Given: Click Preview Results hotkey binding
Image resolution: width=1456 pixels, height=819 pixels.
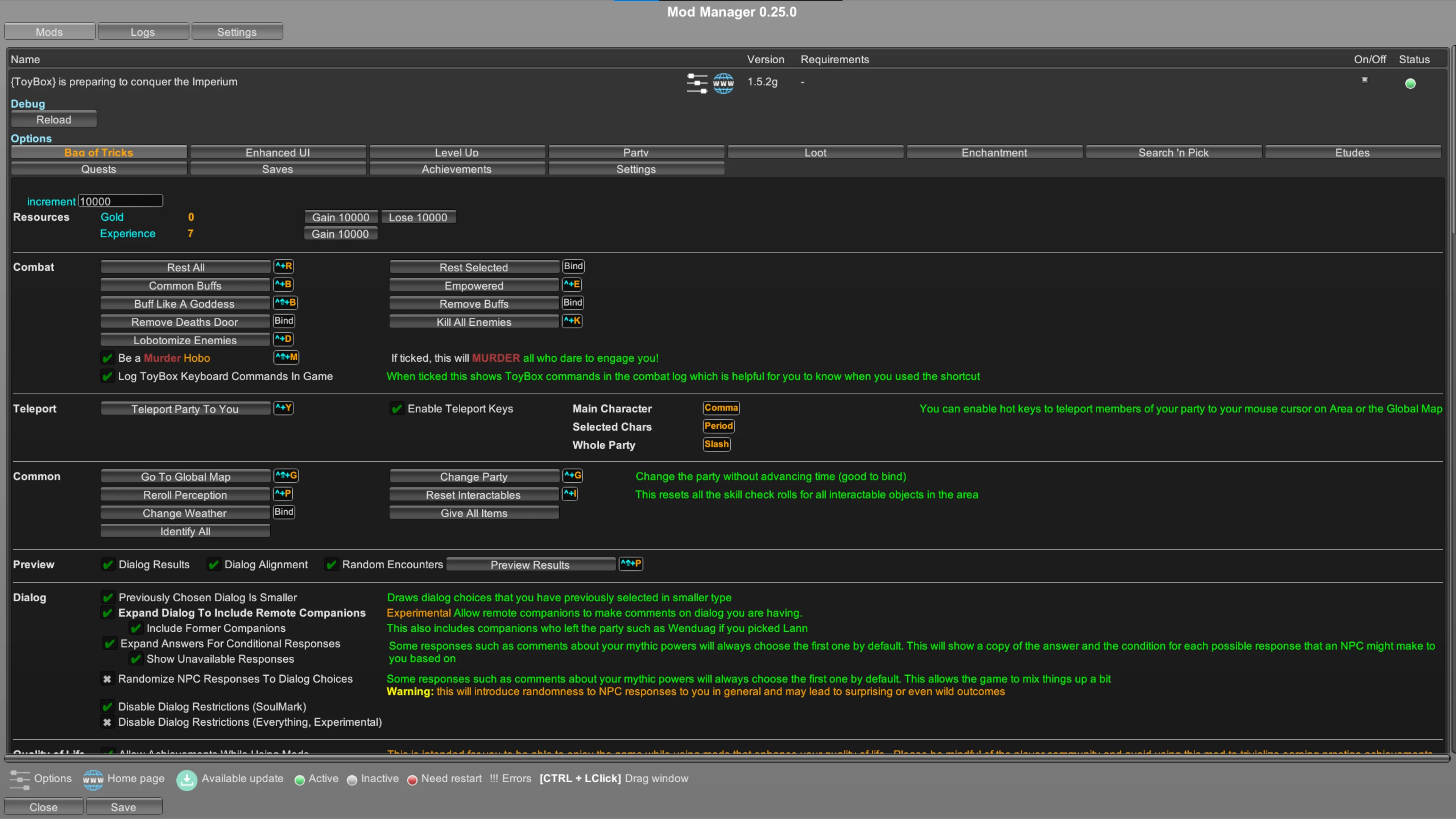Looking at the screenshot, I should tap(631, 564).
